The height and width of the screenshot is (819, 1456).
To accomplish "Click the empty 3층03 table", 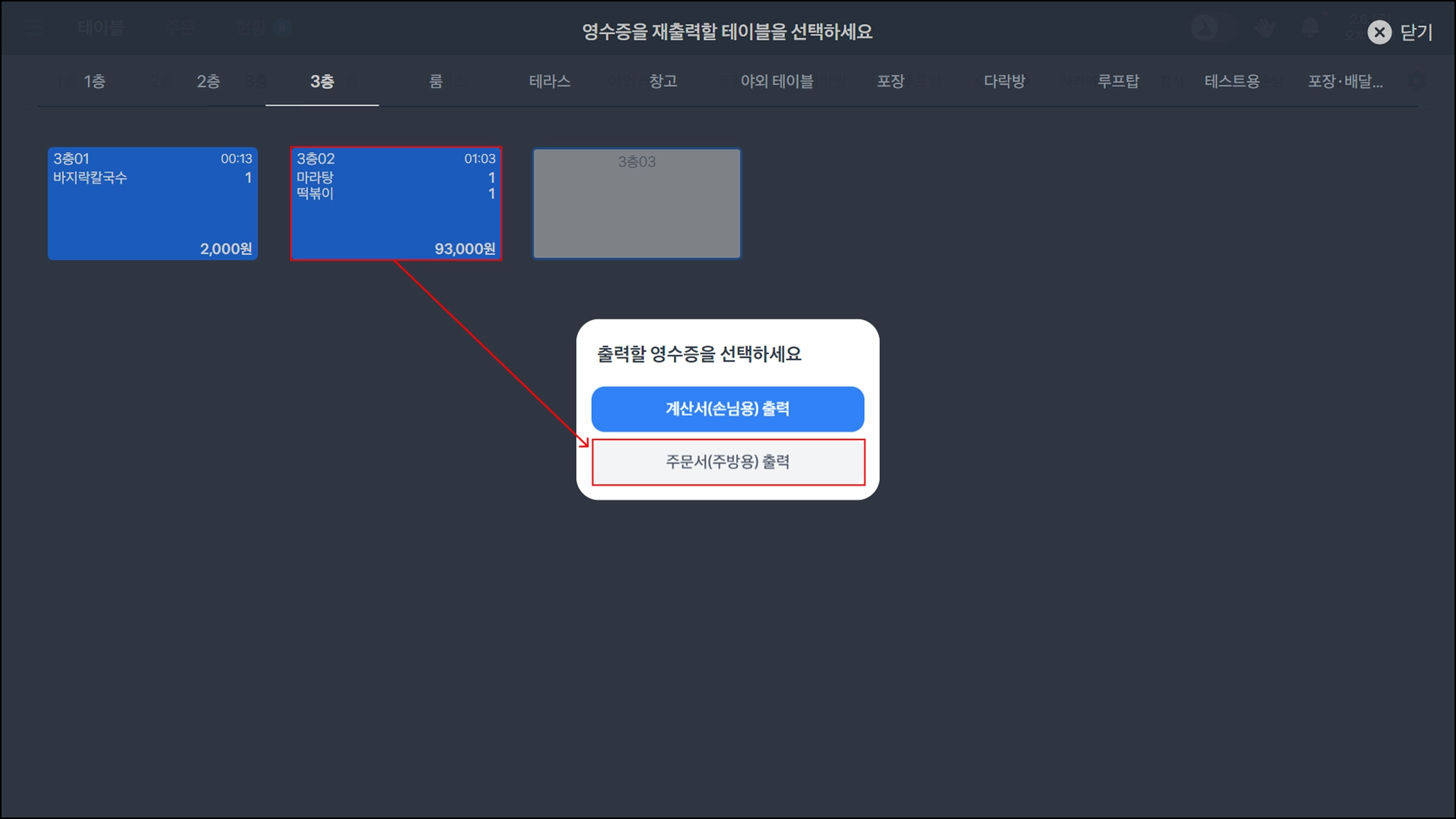I will [637, 203].
